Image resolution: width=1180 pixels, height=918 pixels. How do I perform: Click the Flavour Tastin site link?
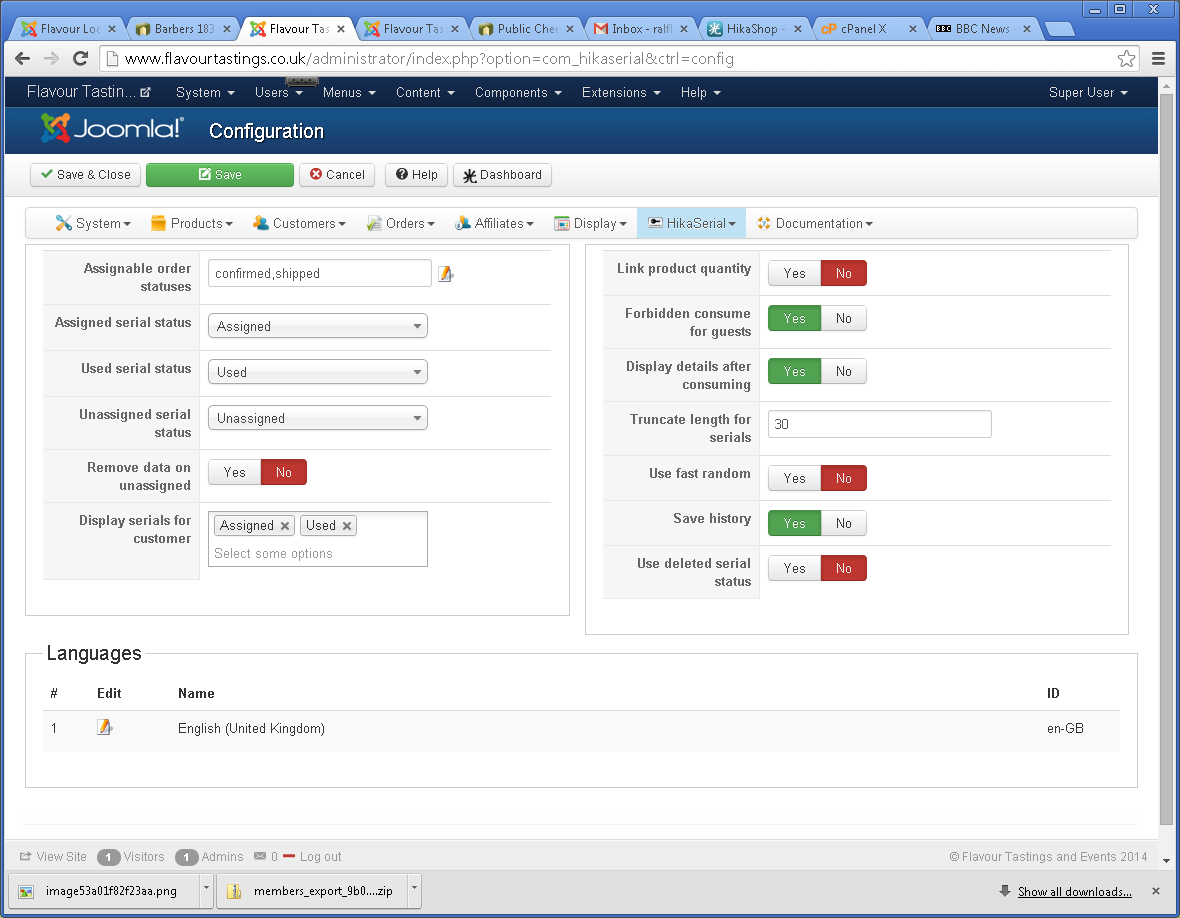pos(89,92)
